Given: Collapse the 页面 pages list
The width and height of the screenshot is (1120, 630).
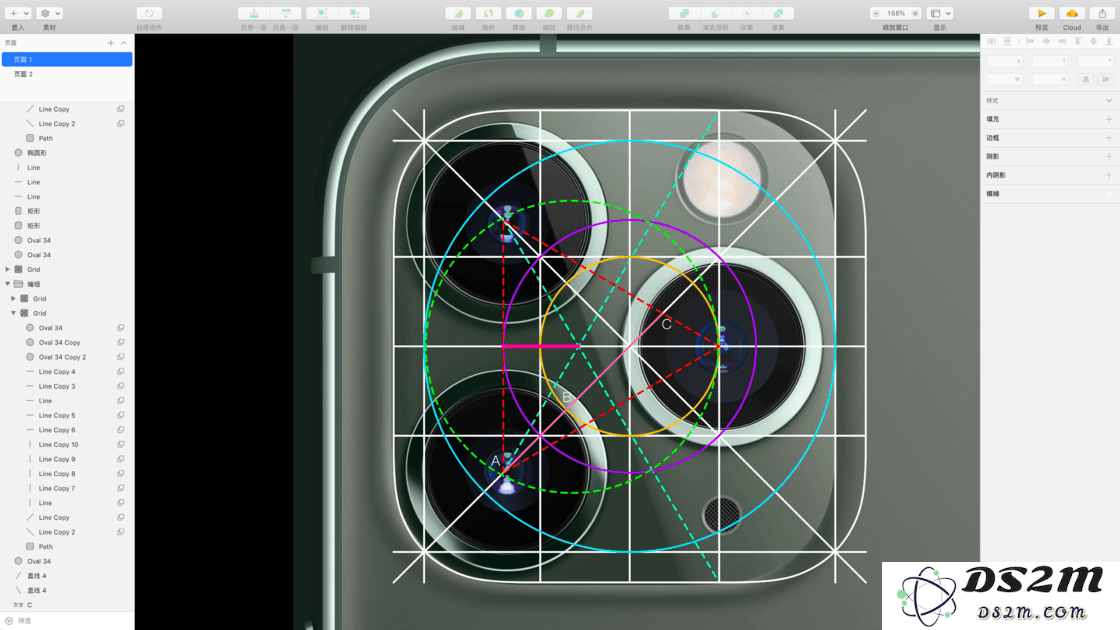Looking at the screenshot, I should (124, 43).
